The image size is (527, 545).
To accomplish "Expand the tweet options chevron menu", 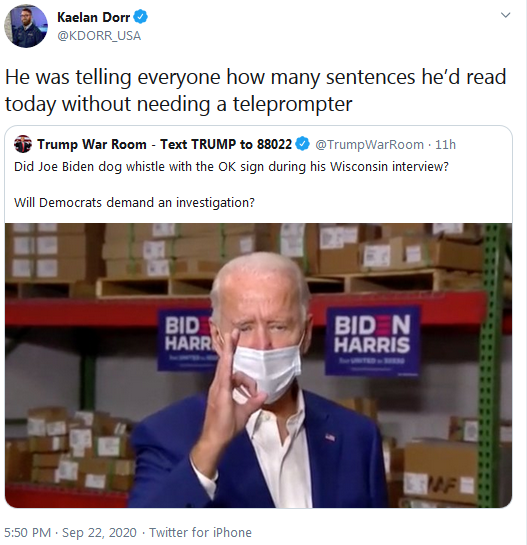I will tap(505, 15).
